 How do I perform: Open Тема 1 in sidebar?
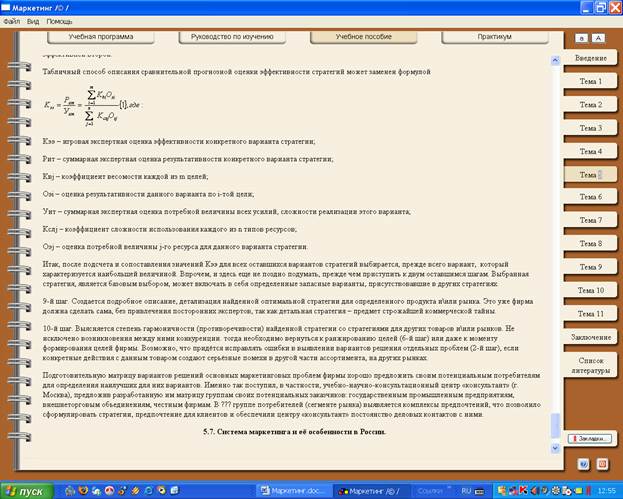point(590,81)
